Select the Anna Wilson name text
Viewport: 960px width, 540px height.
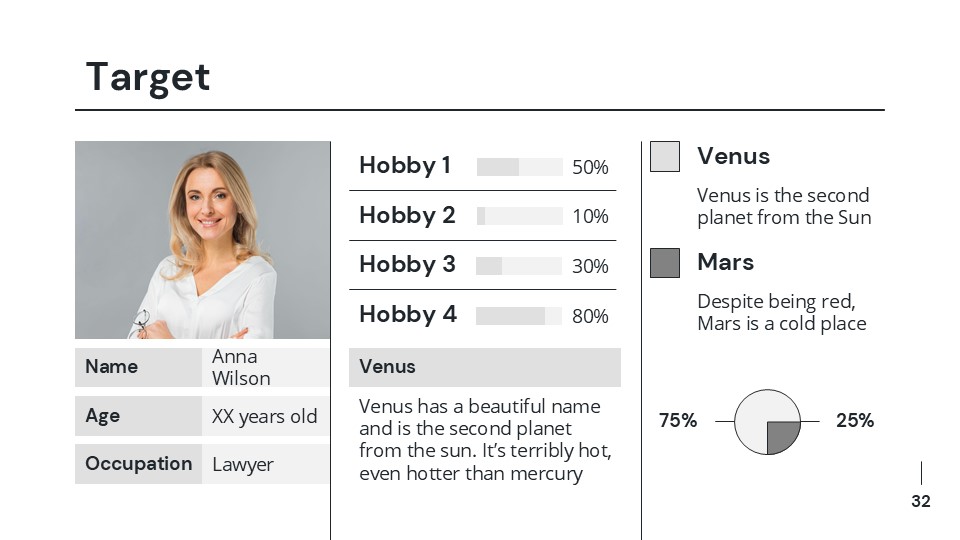pyautogui.click(x=241, y=367)
